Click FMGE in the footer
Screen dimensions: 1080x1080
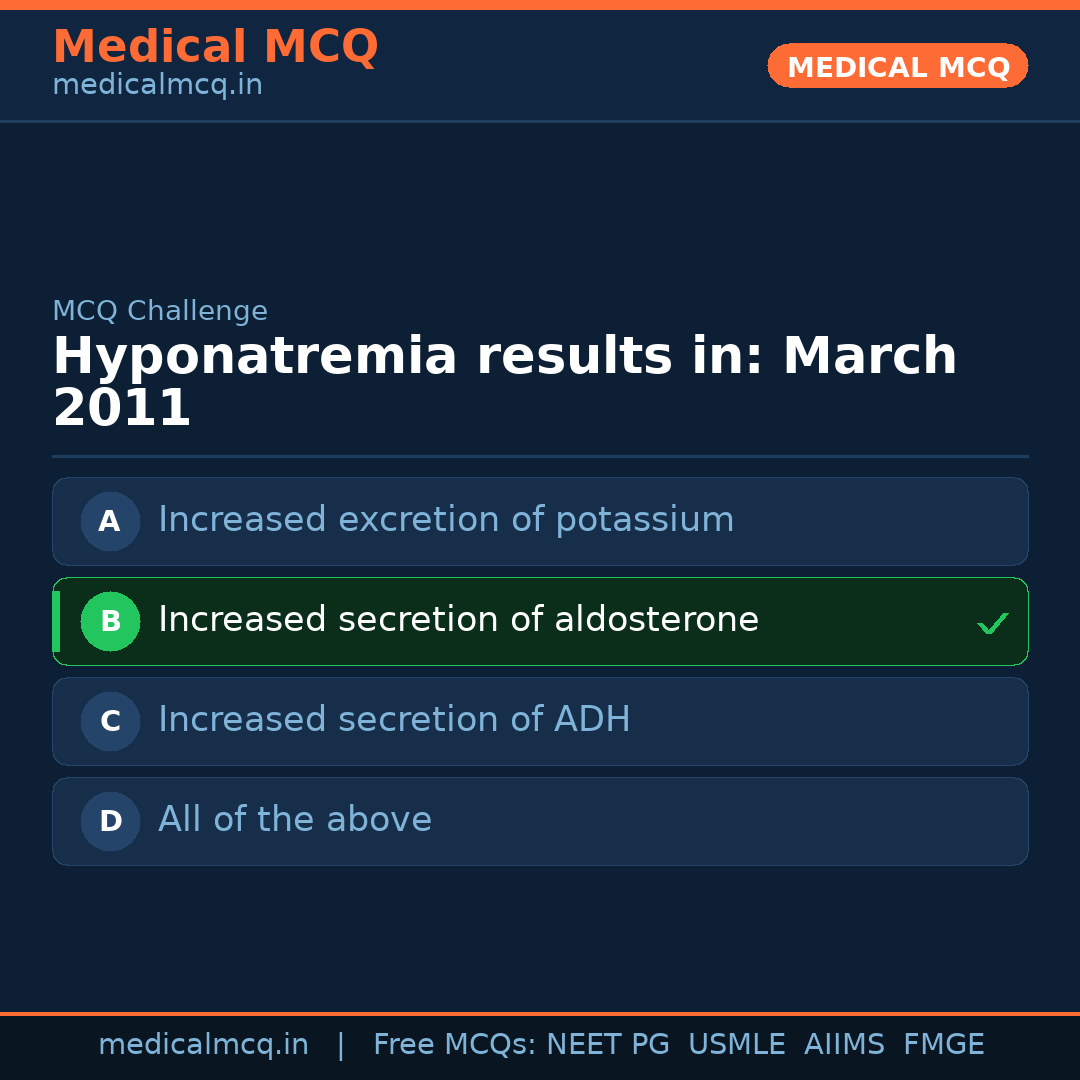click(x=943, y=1045)
